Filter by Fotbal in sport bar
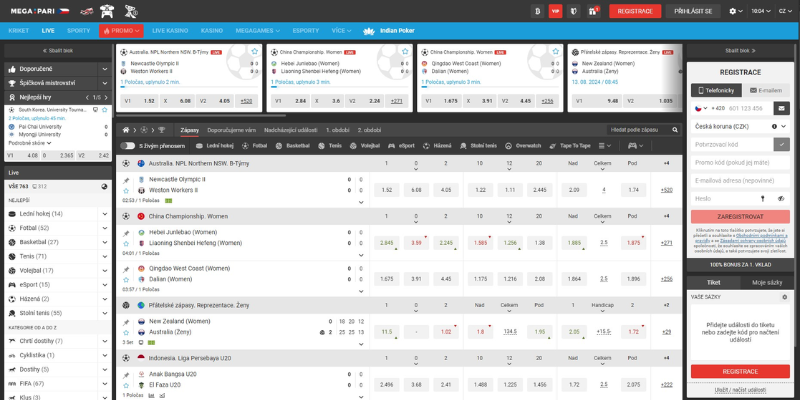Screen dimensions: 800x400 pos(255,146)
